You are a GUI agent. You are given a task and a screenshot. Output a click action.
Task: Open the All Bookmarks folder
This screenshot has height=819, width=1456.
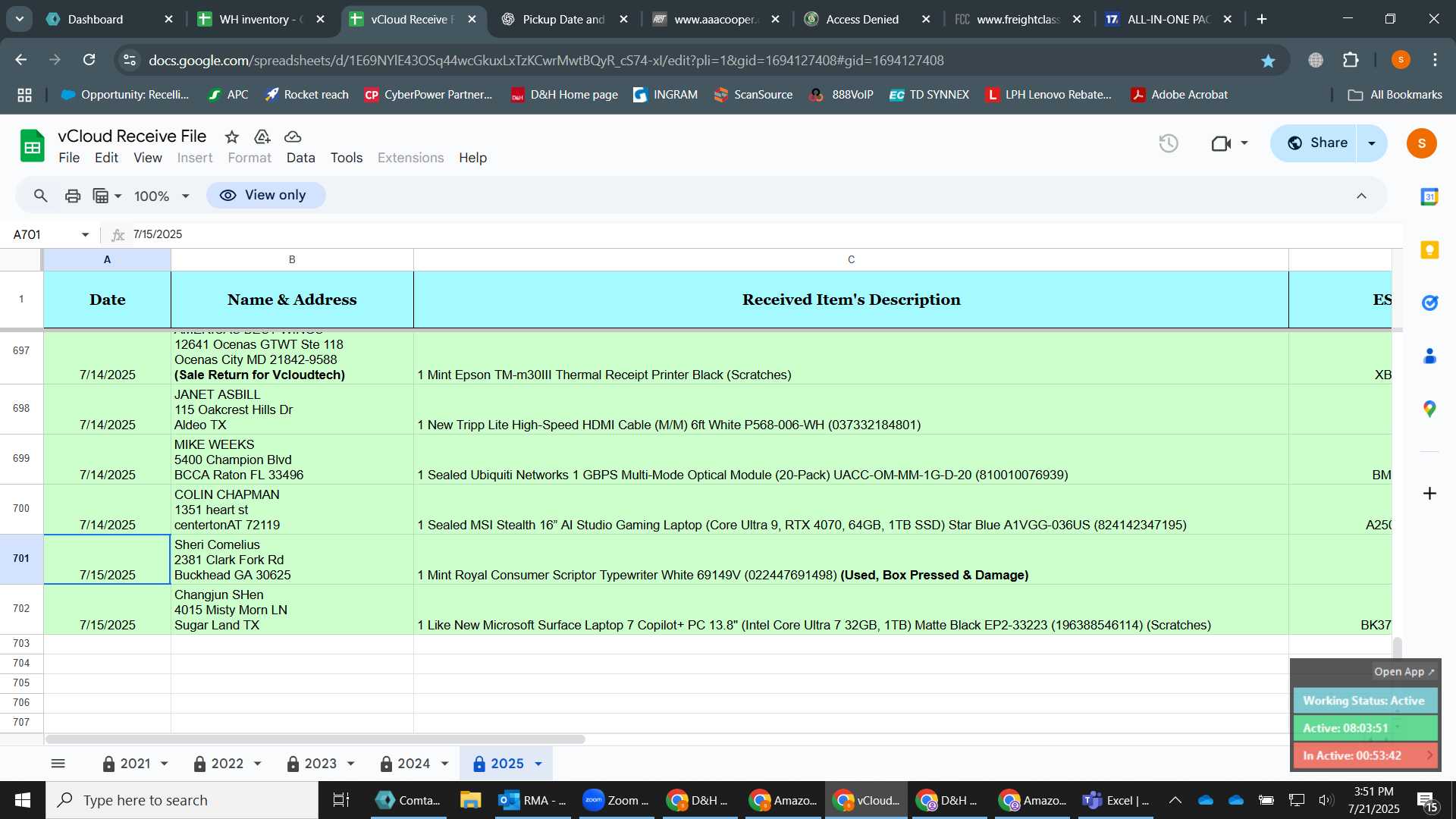click(x=1395, y=95)
